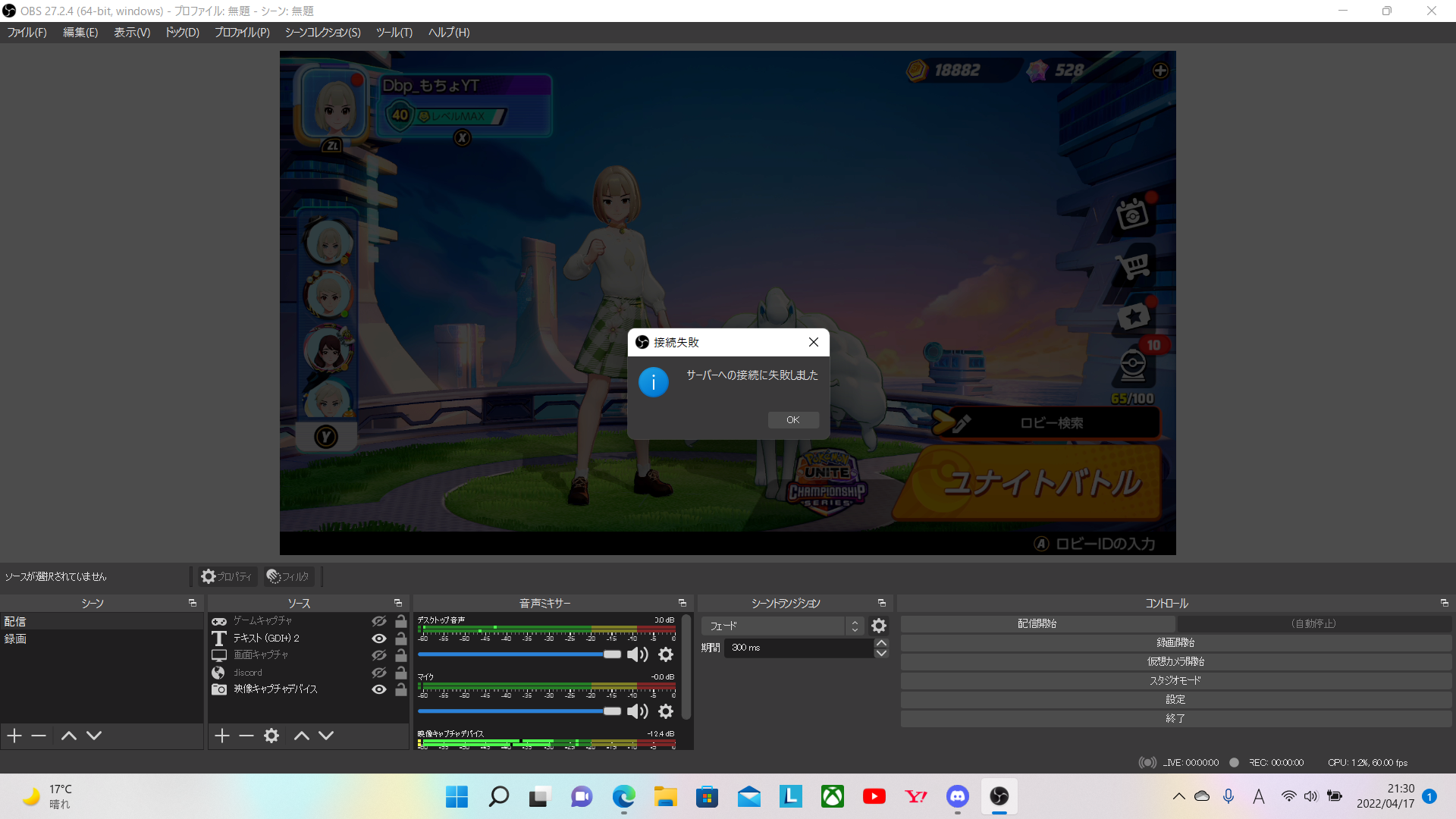The height and width of the screenshot is (819, 1456).
Task: Move source down in sources toolbar
Action: [326, 736]
